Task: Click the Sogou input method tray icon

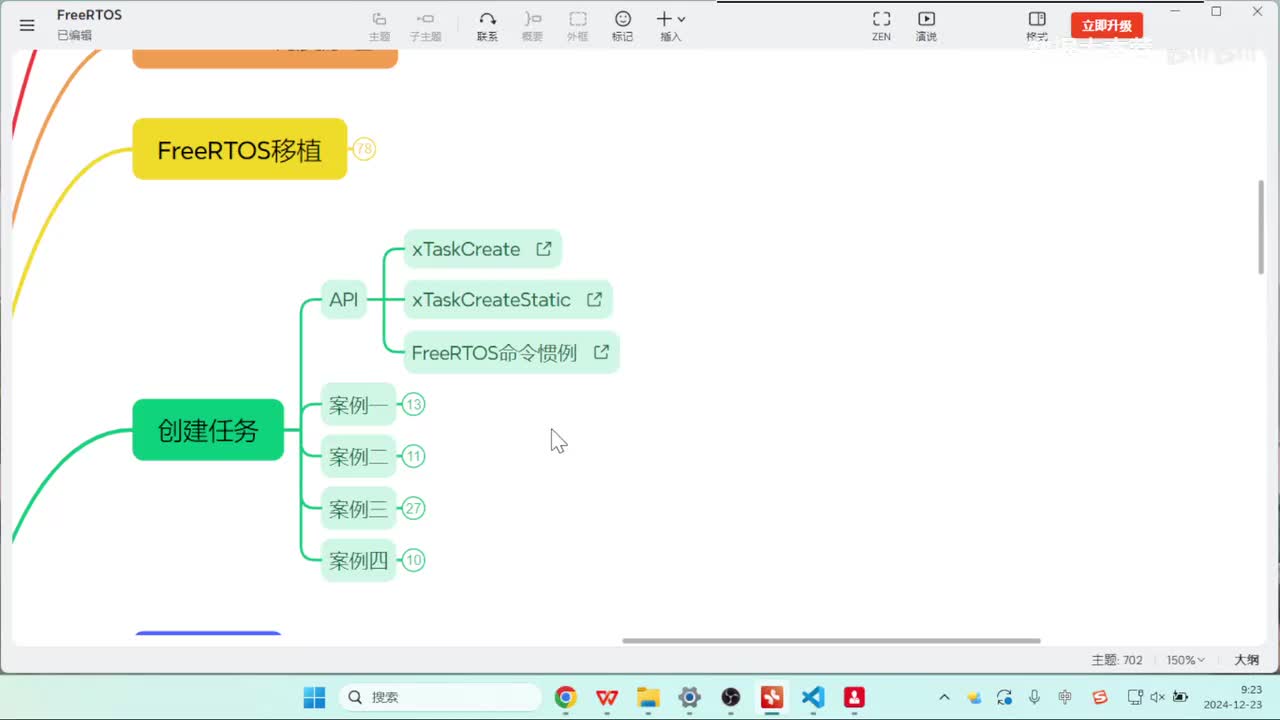Action: coord(1100,697)
